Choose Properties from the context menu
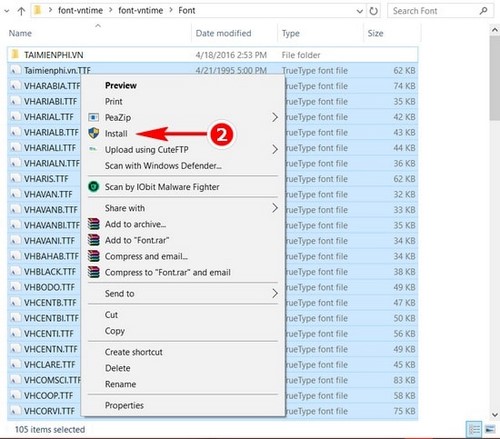This screenshot has width=500, height=439. pyautogui.click(x=124, y=405)
